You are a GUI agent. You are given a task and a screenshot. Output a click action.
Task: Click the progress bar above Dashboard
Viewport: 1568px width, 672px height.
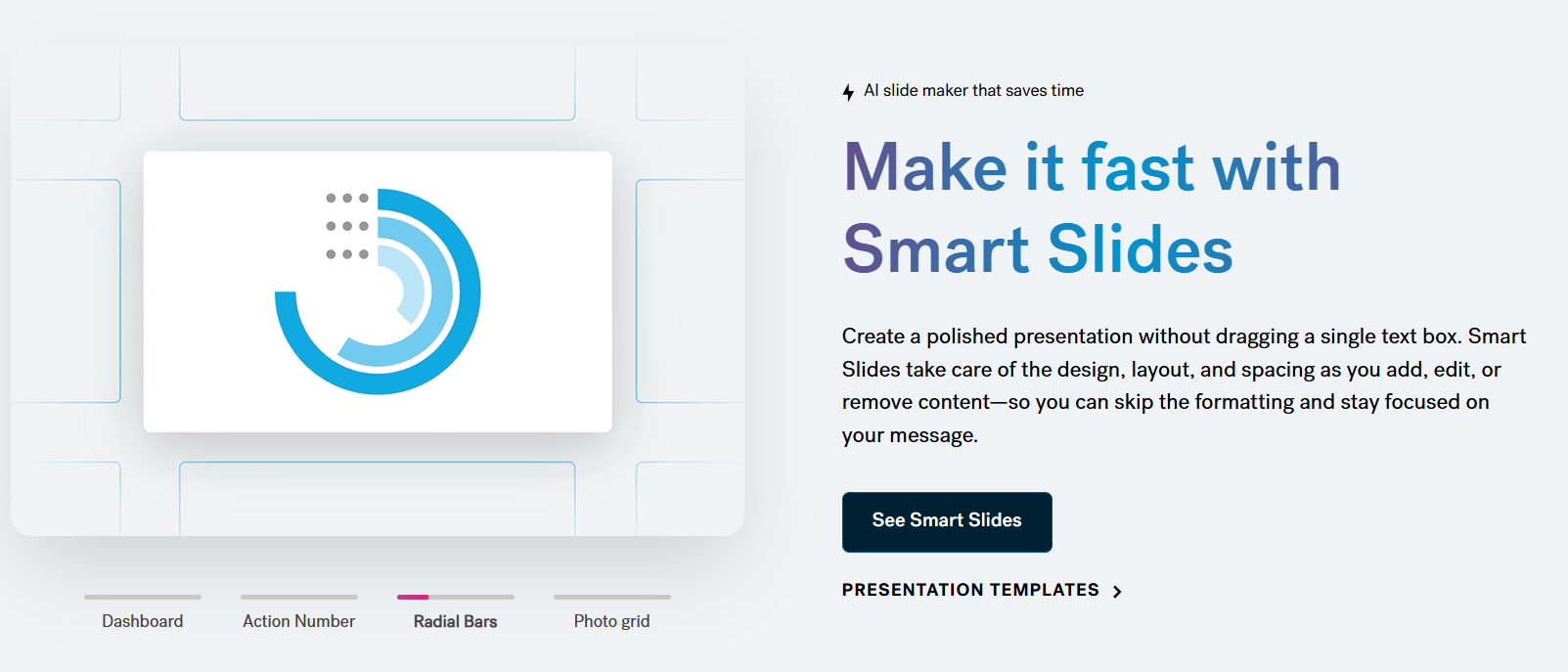pyautogui.click(x=143, y=597)
